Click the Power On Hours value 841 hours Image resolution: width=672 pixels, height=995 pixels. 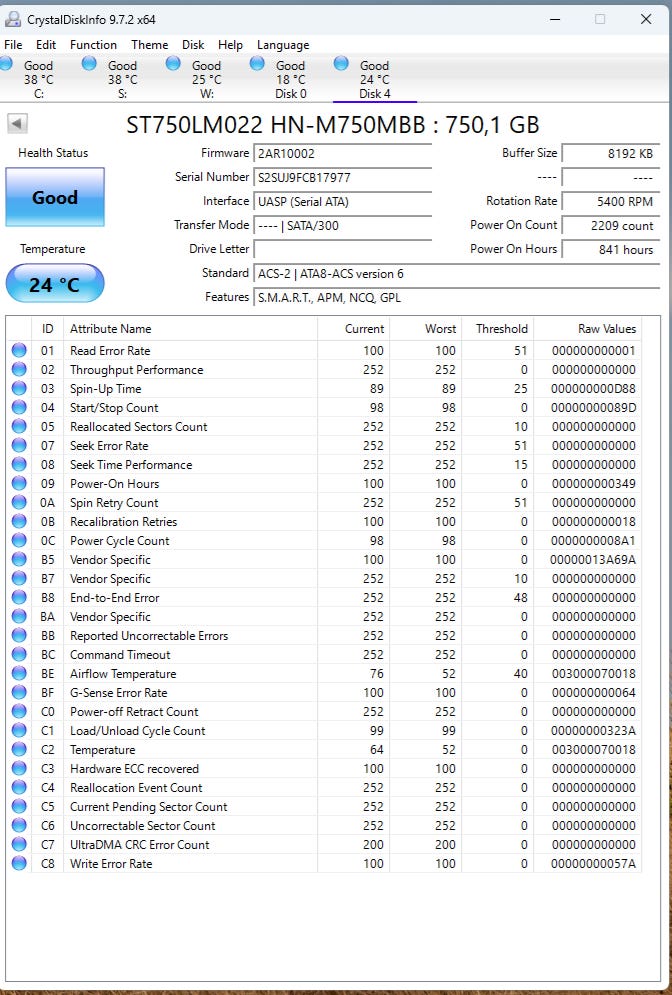[610, 249]
